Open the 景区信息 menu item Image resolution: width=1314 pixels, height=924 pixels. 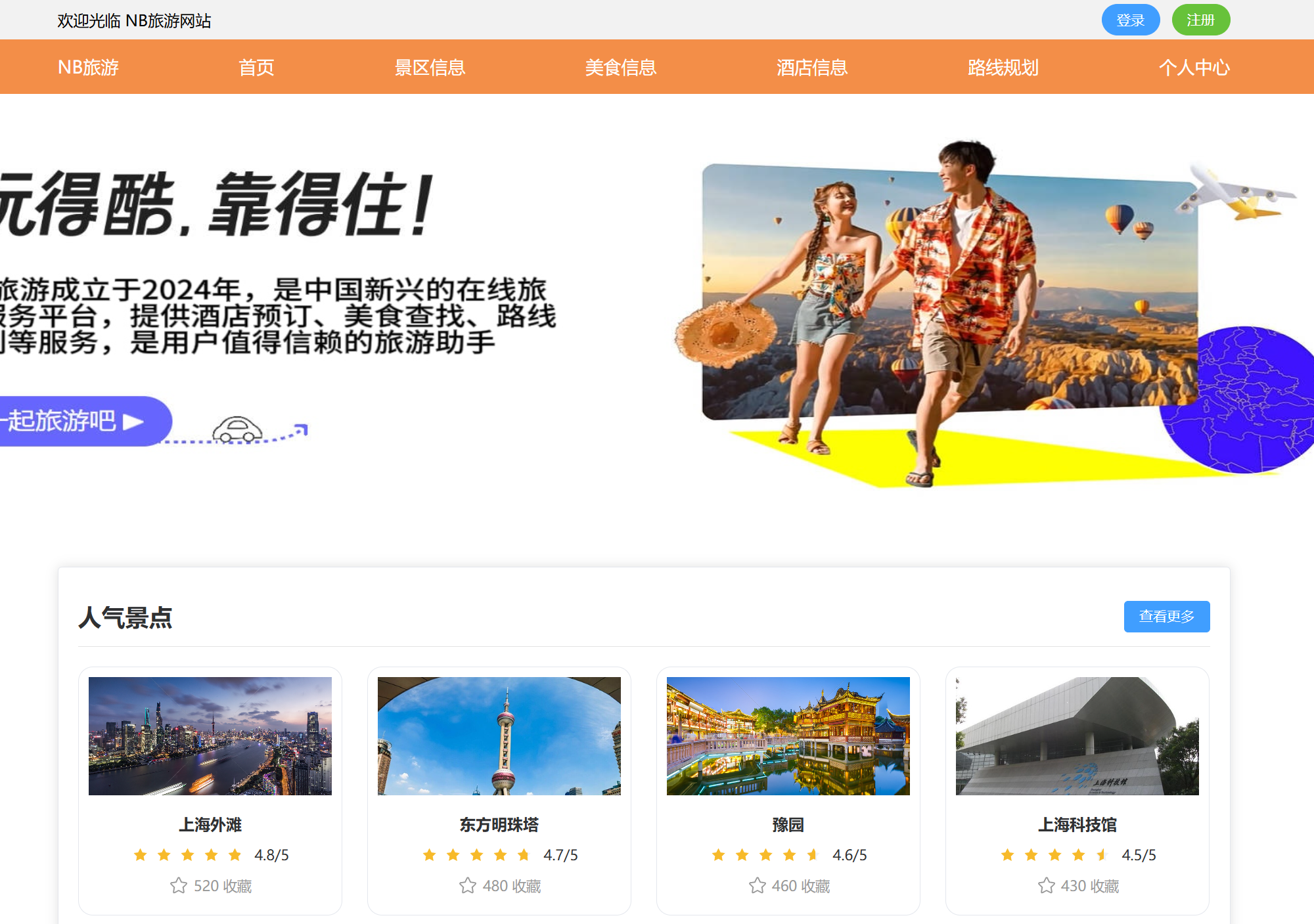click(430, 67)
